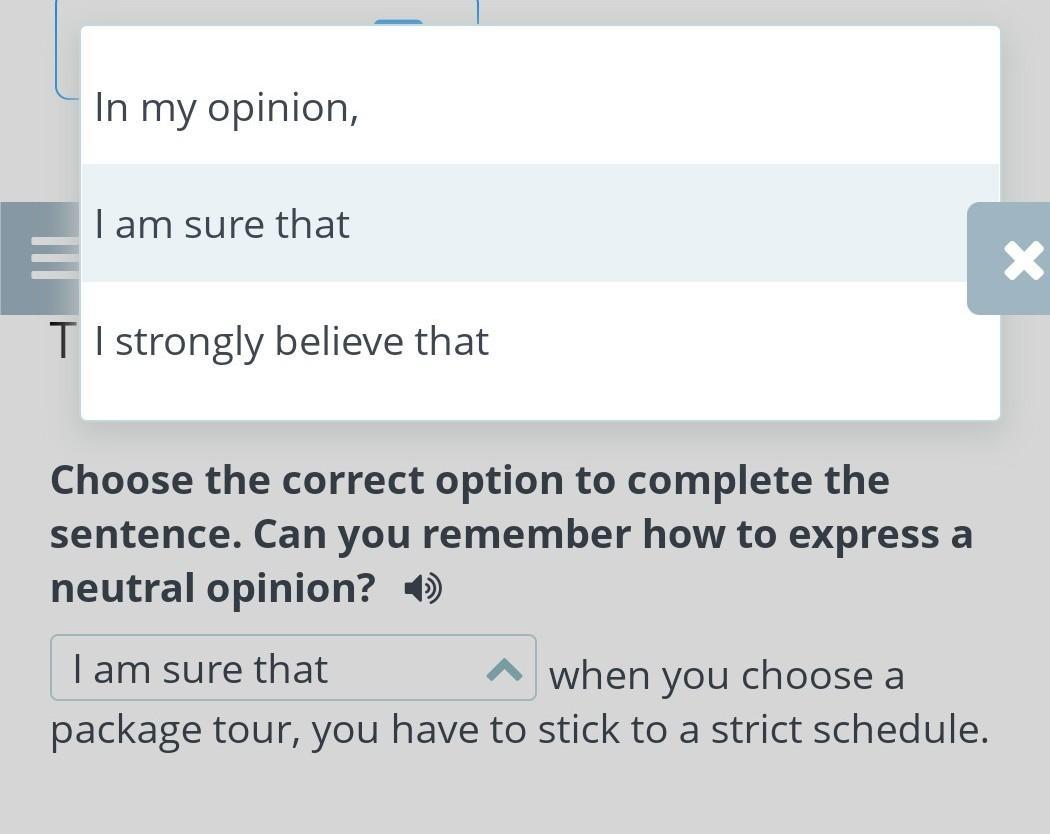Viewport: 1050px width, 834px height.
Task: Click the words "neutral opinion?" in the prompt
Action: tap(212, 588)
